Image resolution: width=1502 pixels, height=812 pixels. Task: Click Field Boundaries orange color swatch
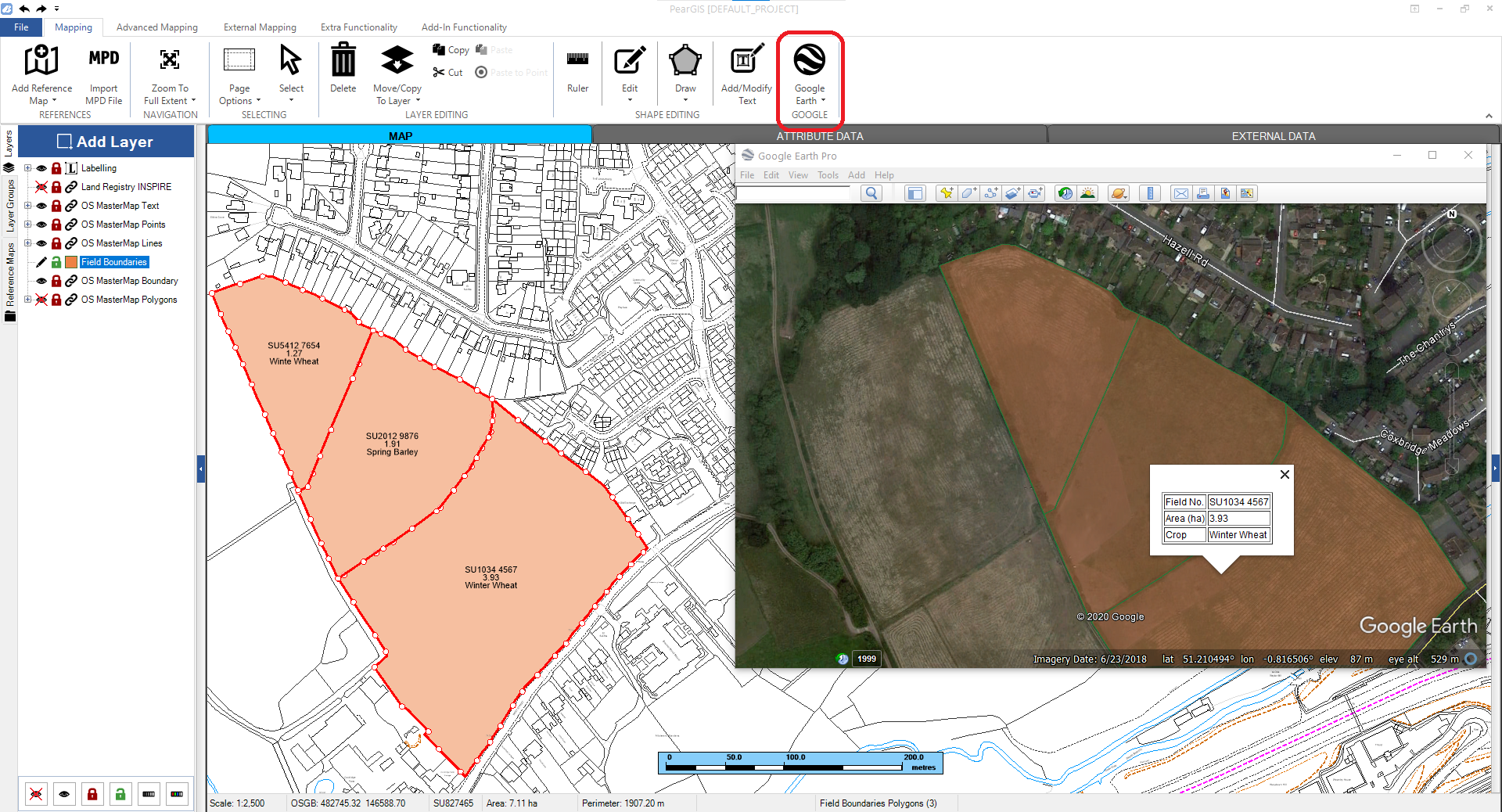[71, 262]
